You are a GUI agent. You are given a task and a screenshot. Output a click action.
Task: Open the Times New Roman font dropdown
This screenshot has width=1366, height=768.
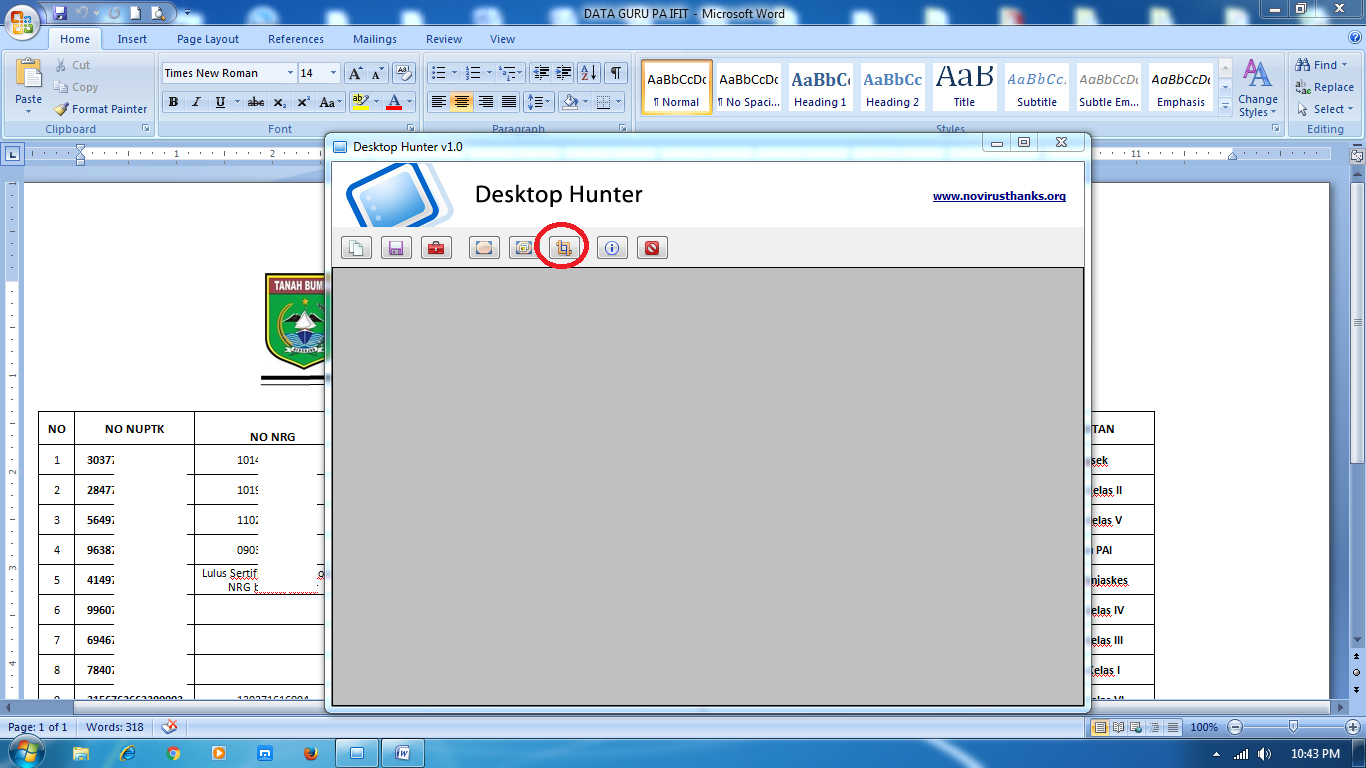(x=291, y=73)
